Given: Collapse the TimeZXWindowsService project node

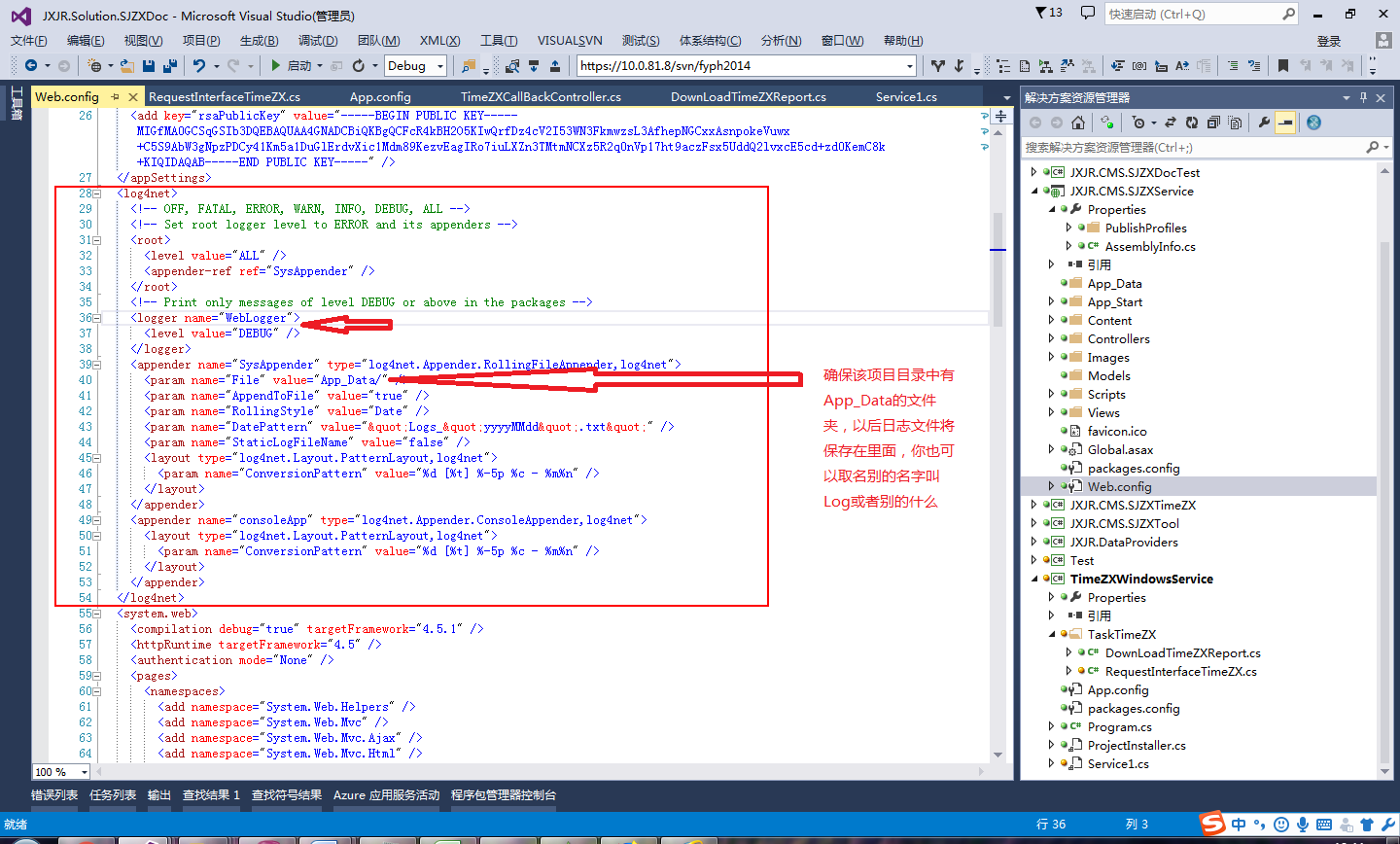Looking at the screenshot, I should (1033, 579).
